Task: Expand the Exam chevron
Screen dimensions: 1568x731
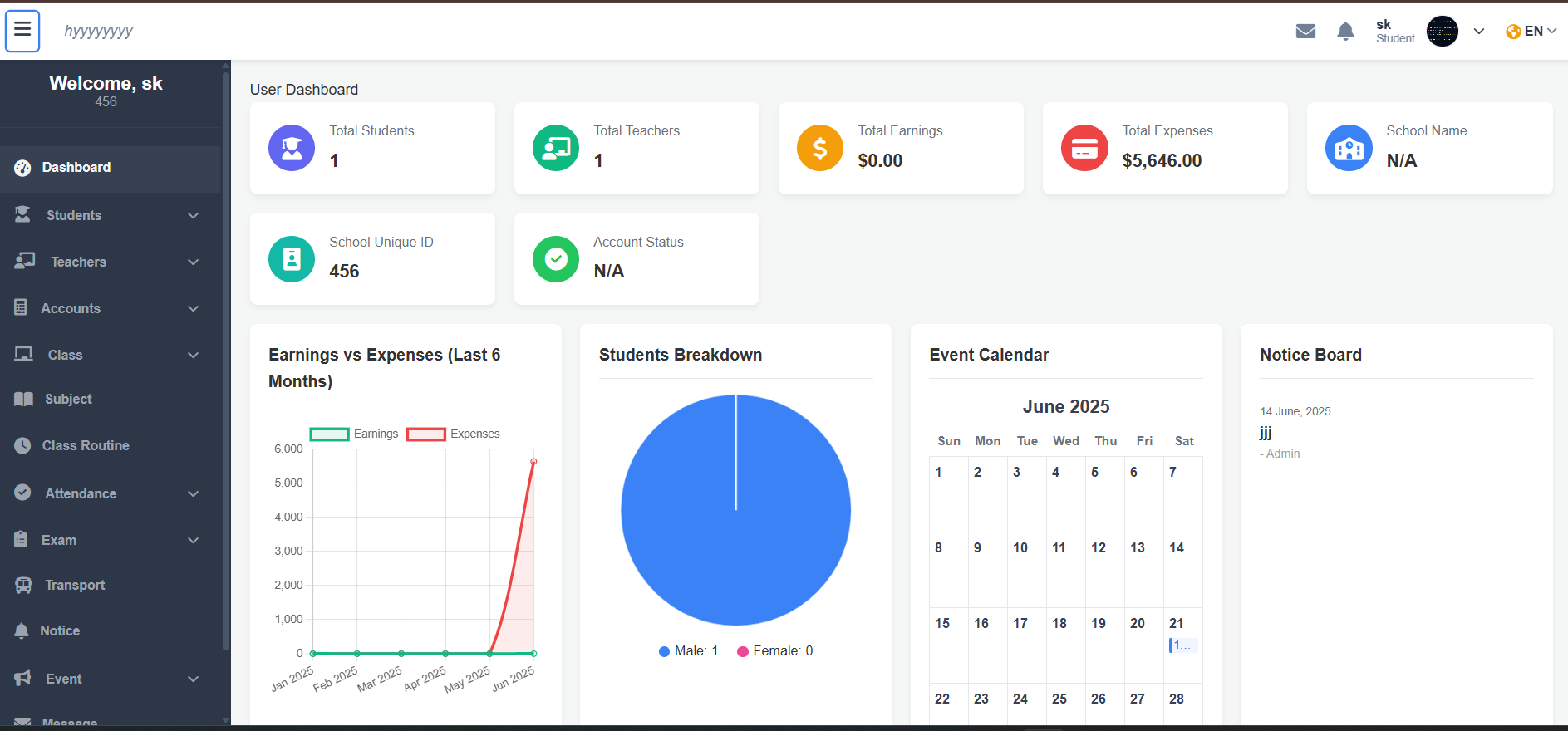Action: (x=194, y=541)
